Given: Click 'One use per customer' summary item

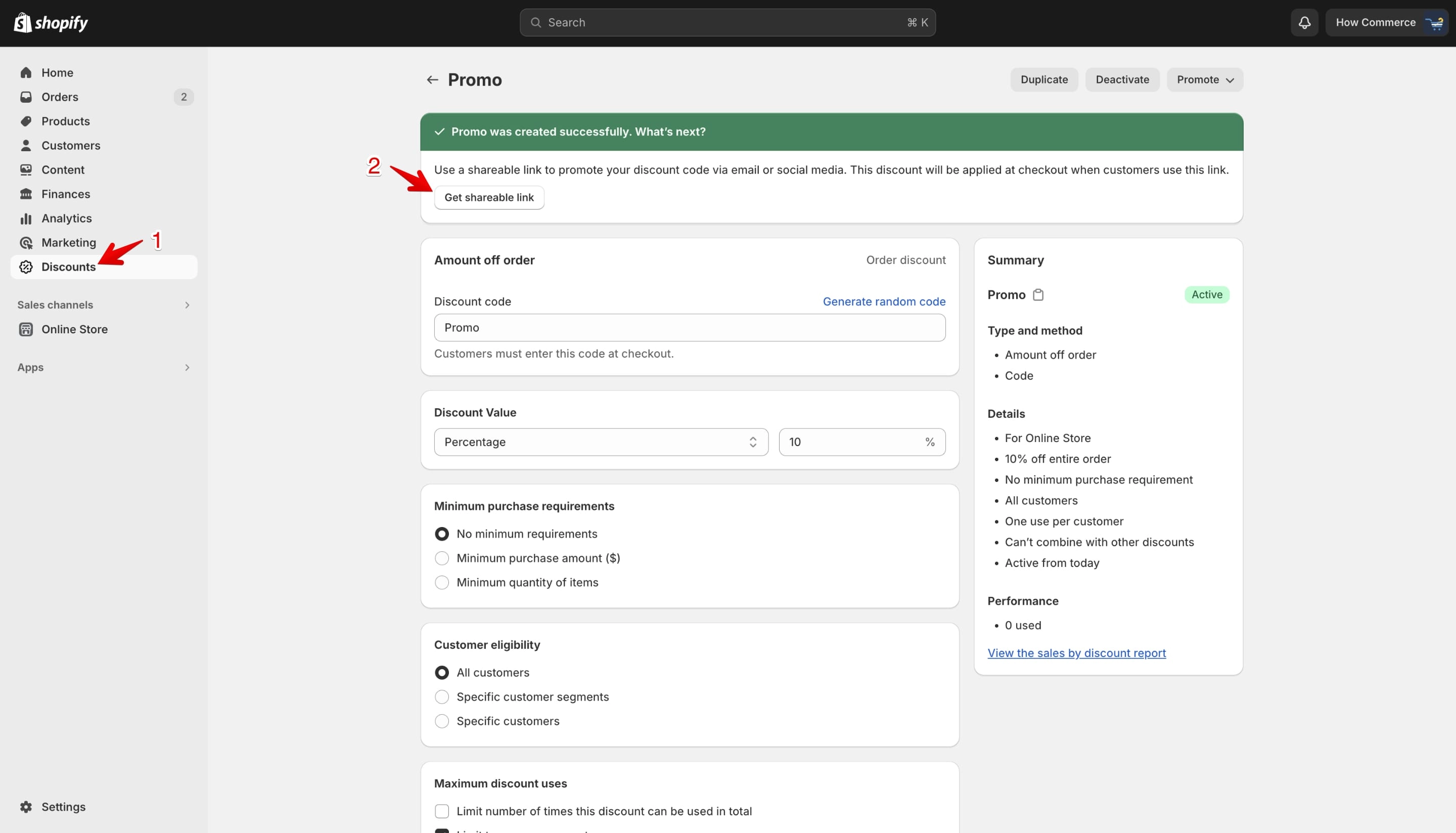Looking at the screenshot, I should pos(1064,521).
